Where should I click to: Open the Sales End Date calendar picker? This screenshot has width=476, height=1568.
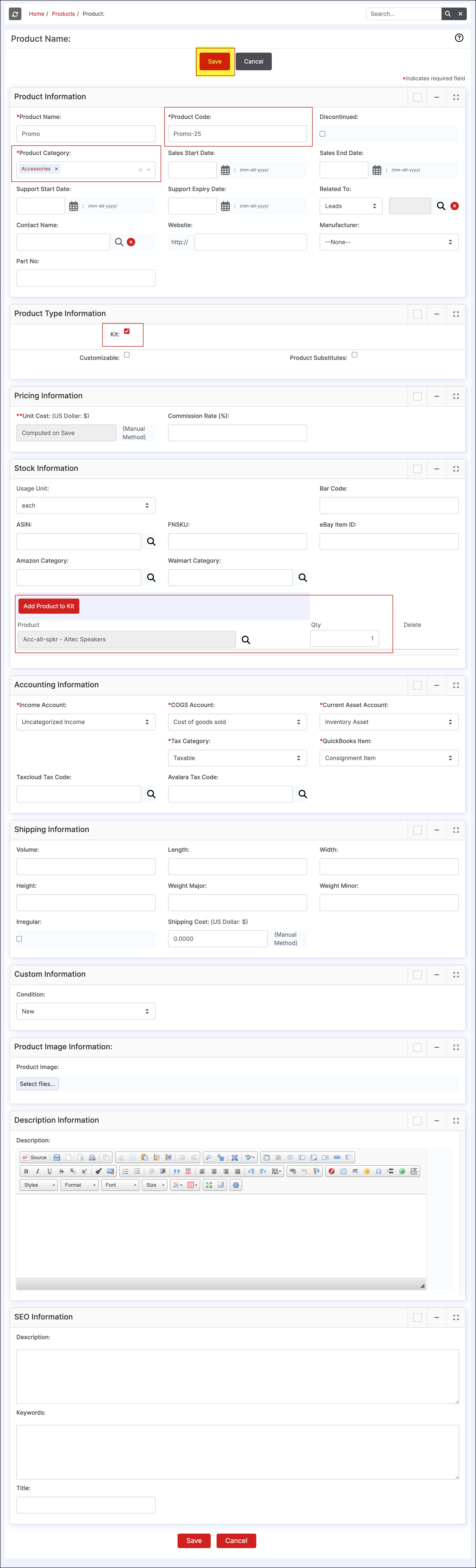click(377, 170)
